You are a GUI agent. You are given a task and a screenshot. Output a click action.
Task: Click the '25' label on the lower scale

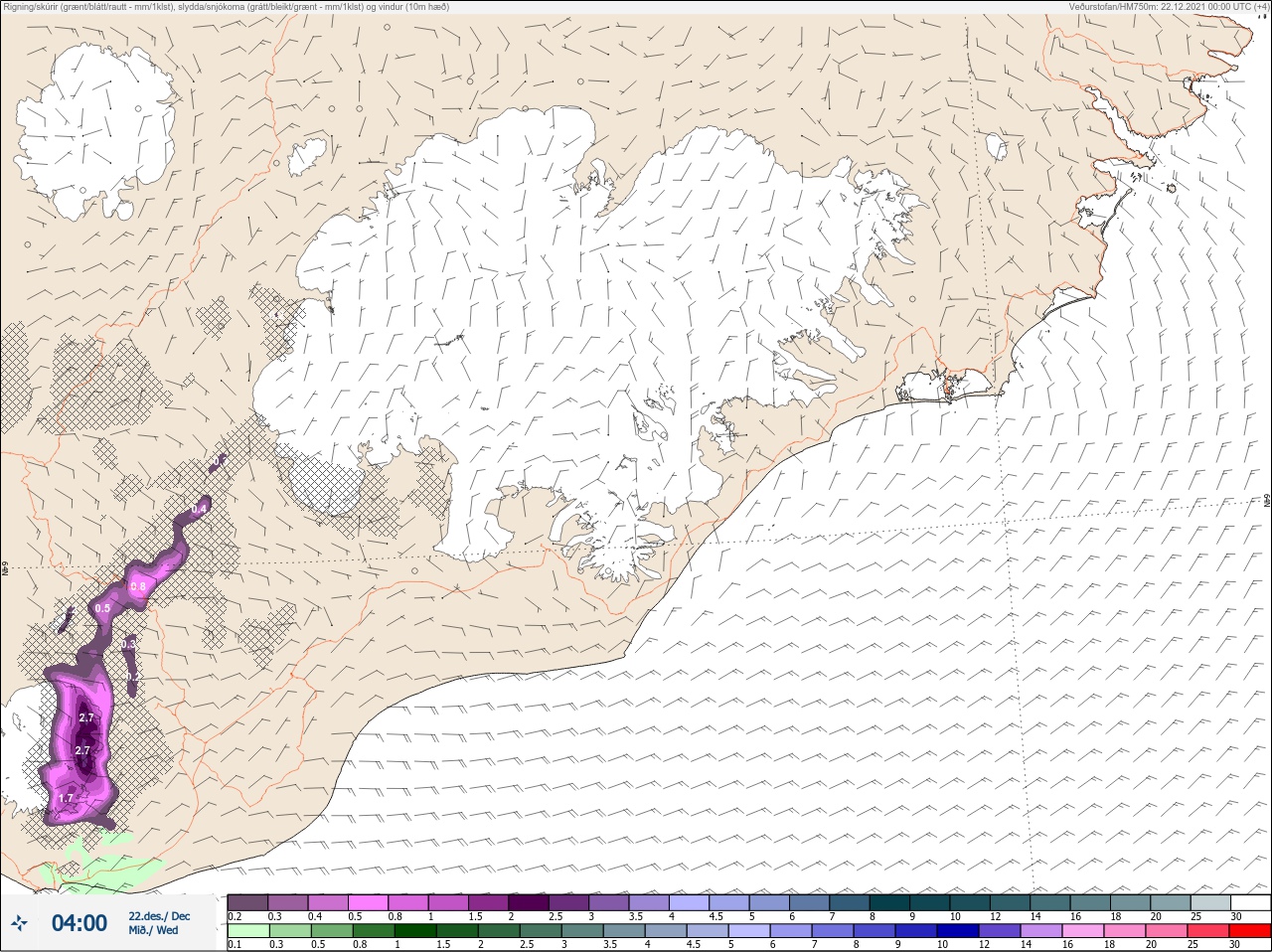(1192, 945)
